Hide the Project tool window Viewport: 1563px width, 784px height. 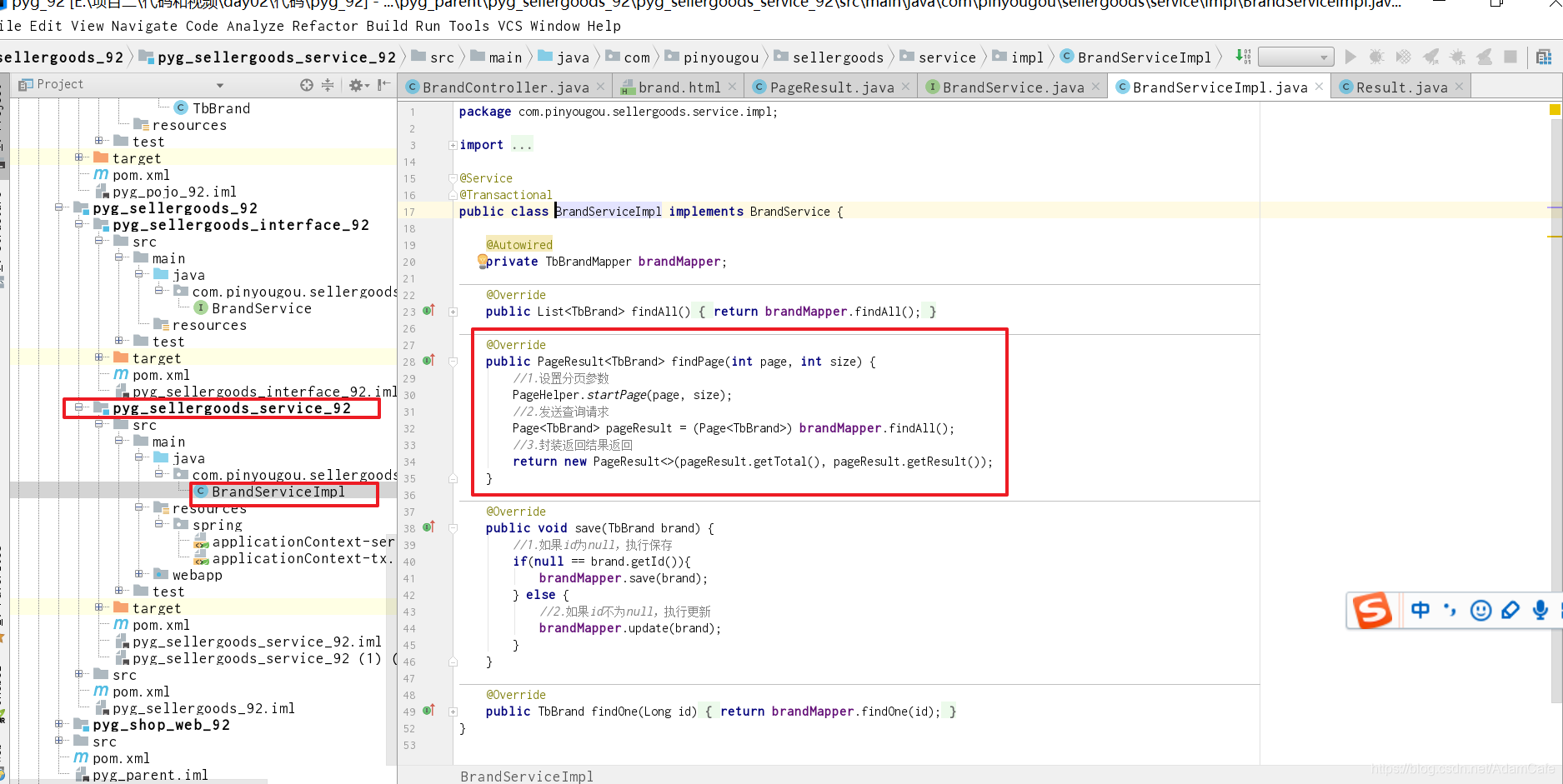(x=383, y=84)
